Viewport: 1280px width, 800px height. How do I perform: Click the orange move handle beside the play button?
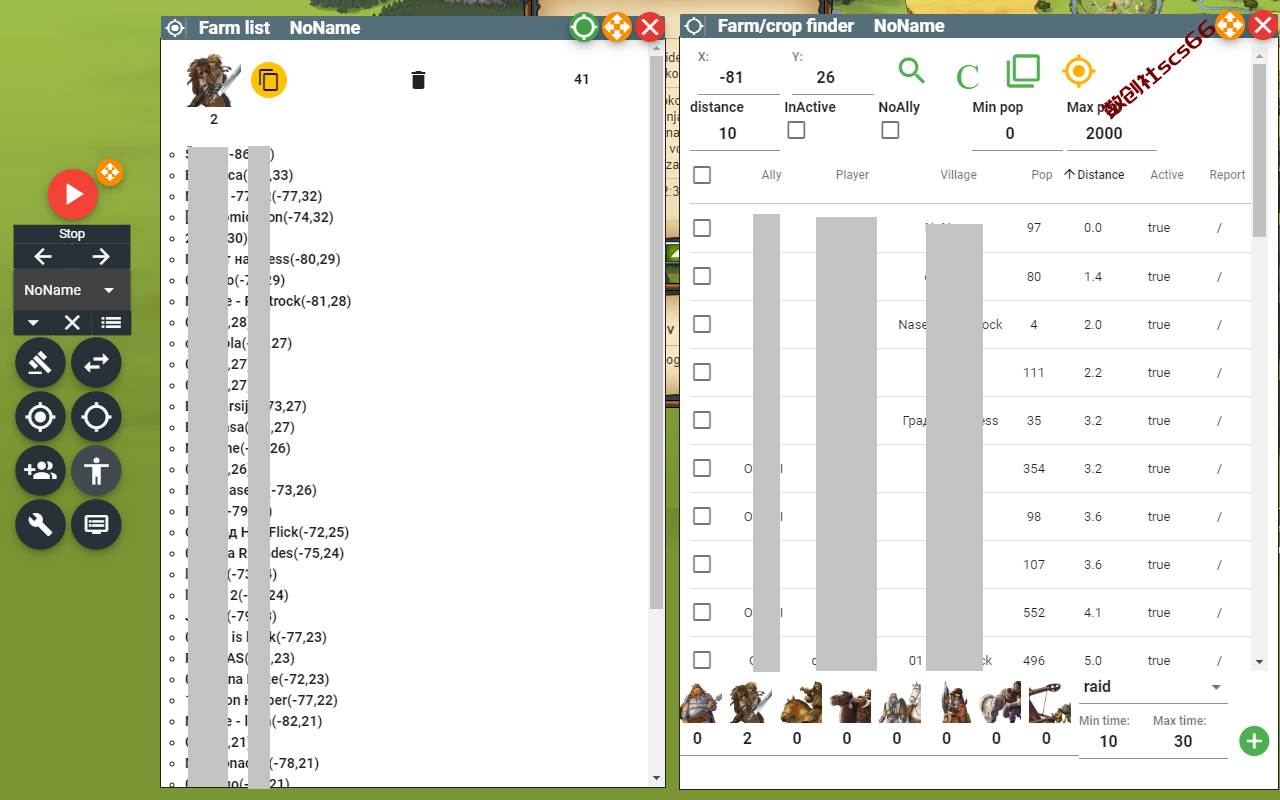pos(110,173)
